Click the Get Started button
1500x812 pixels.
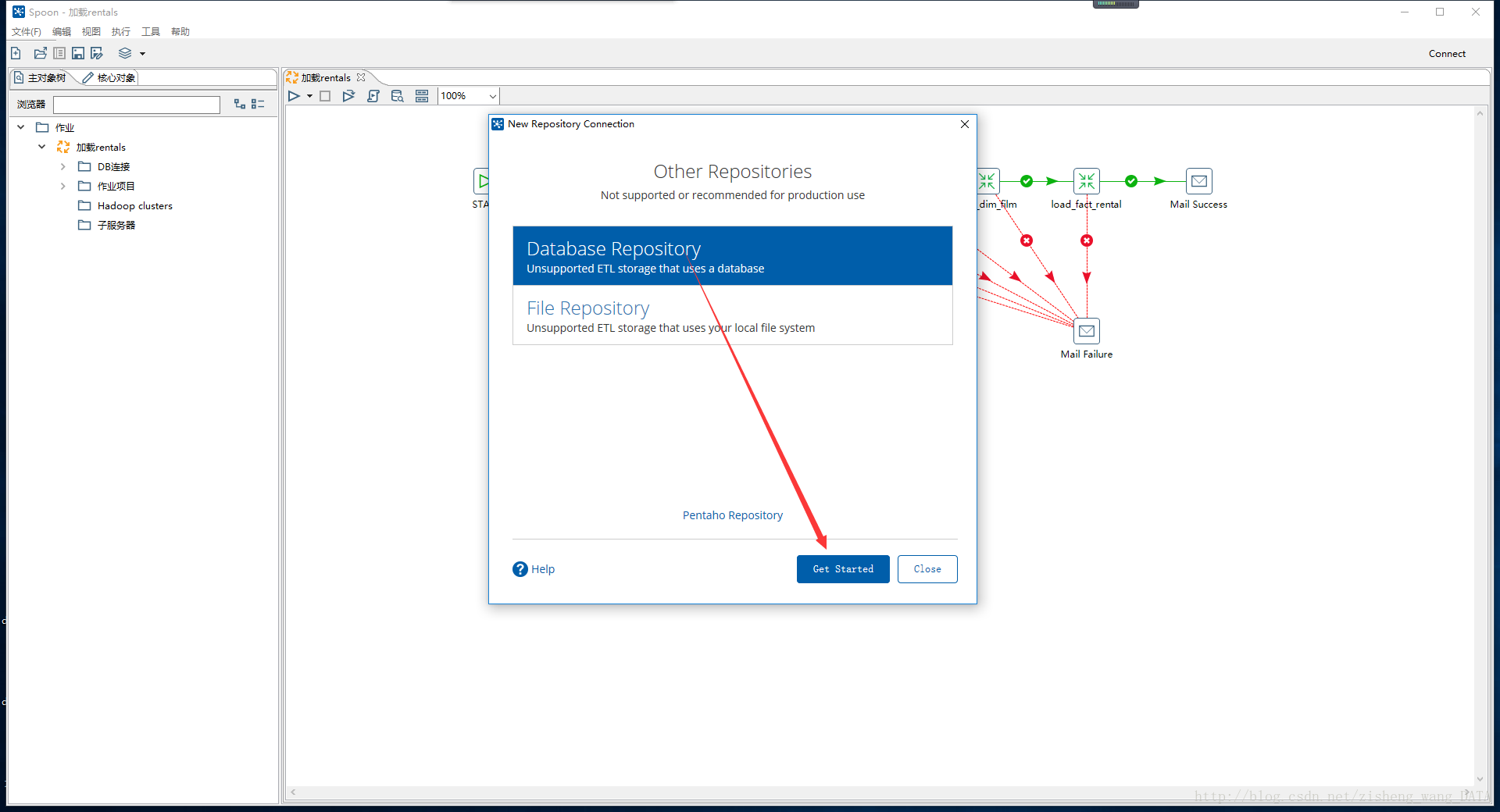(843, 569)
